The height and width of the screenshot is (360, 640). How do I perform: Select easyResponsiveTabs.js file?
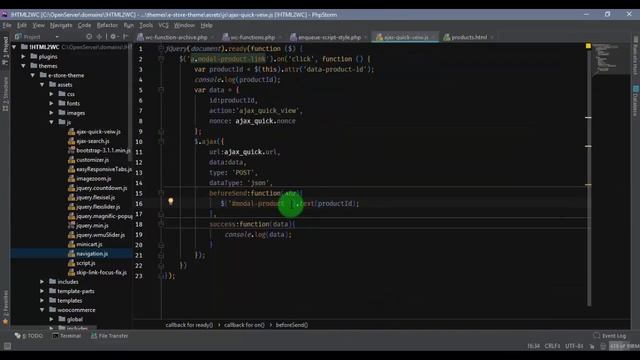(100, 169)
